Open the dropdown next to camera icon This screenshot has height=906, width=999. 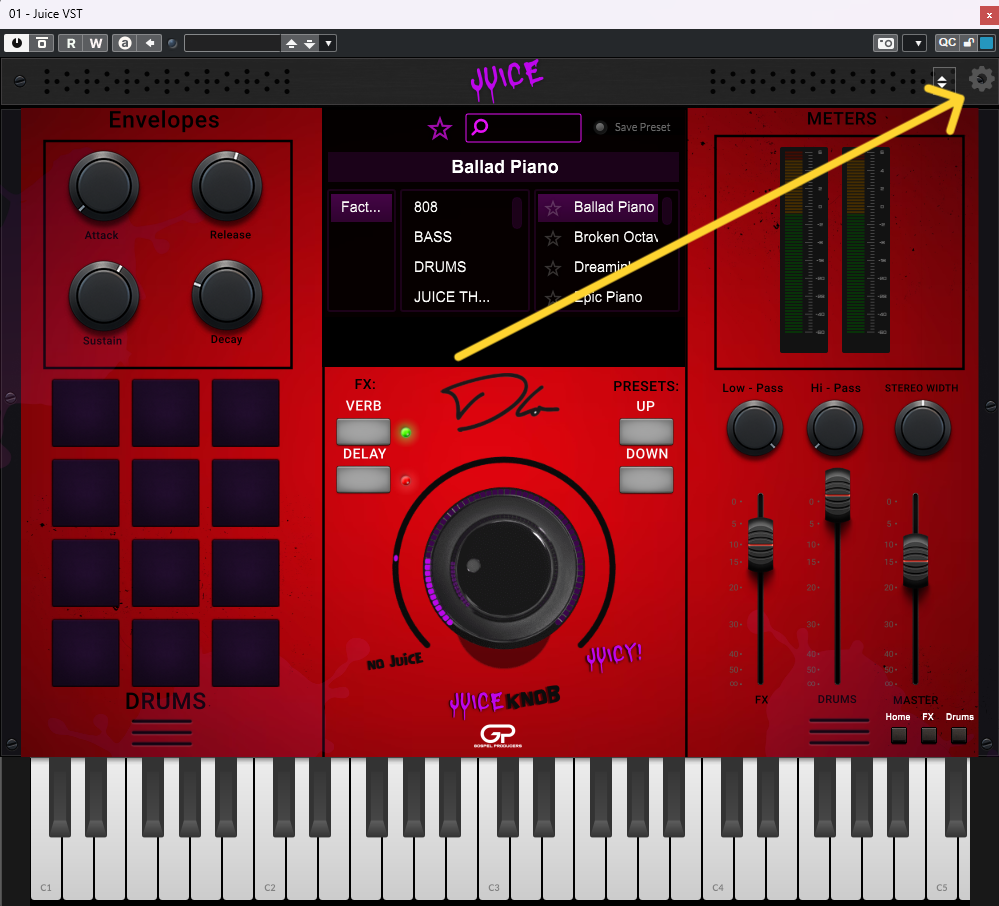pyautogui.click(x=915, y=43)
